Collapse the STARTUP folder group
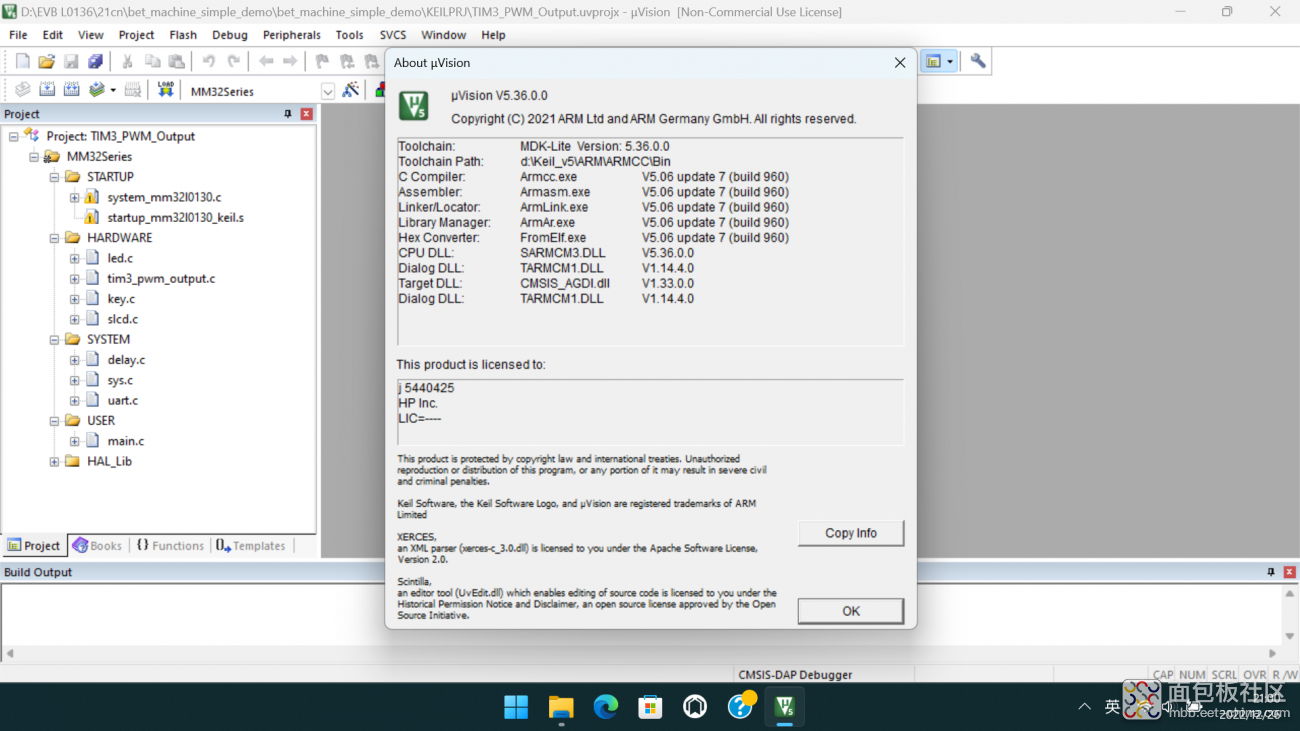 [55, 177]
